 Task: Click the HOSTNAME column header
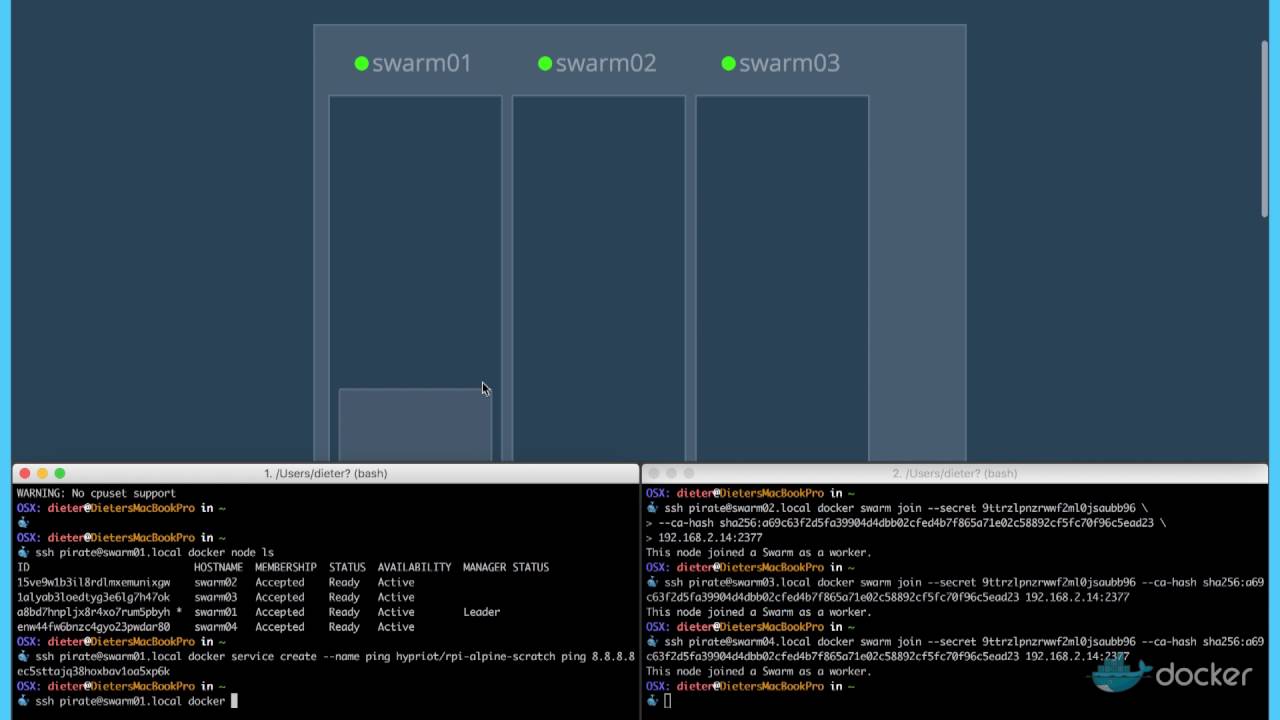pyautogui.click(x=218, y=567)
